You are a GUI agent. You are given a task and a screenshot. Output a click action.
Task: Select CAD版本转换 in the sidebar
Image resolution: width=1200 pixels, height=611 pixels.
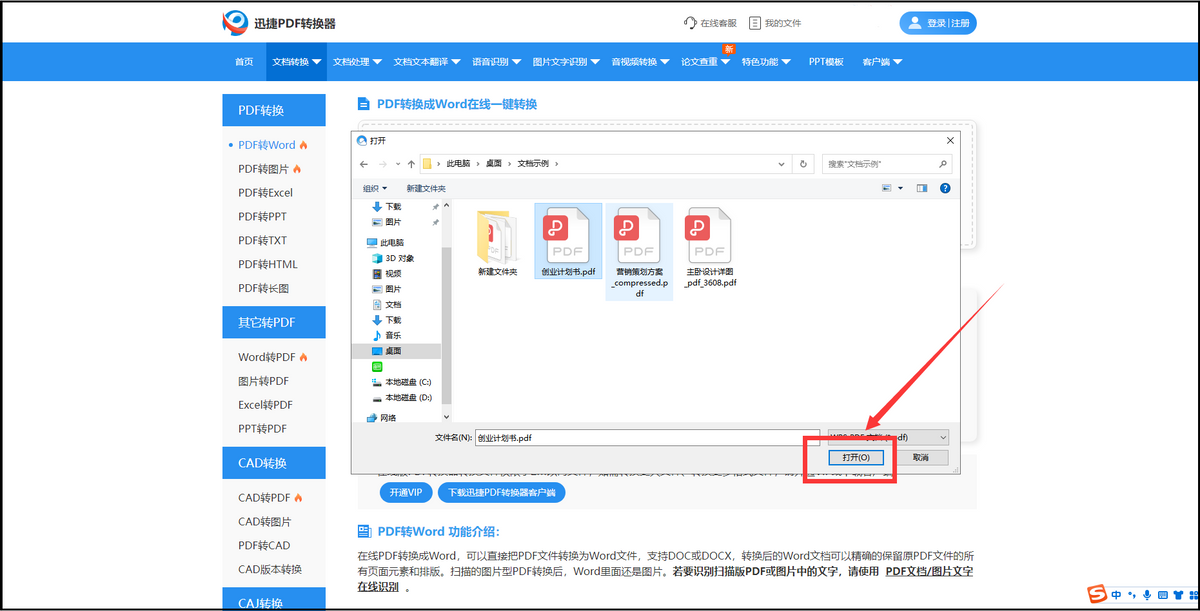(x=269, y=569)
